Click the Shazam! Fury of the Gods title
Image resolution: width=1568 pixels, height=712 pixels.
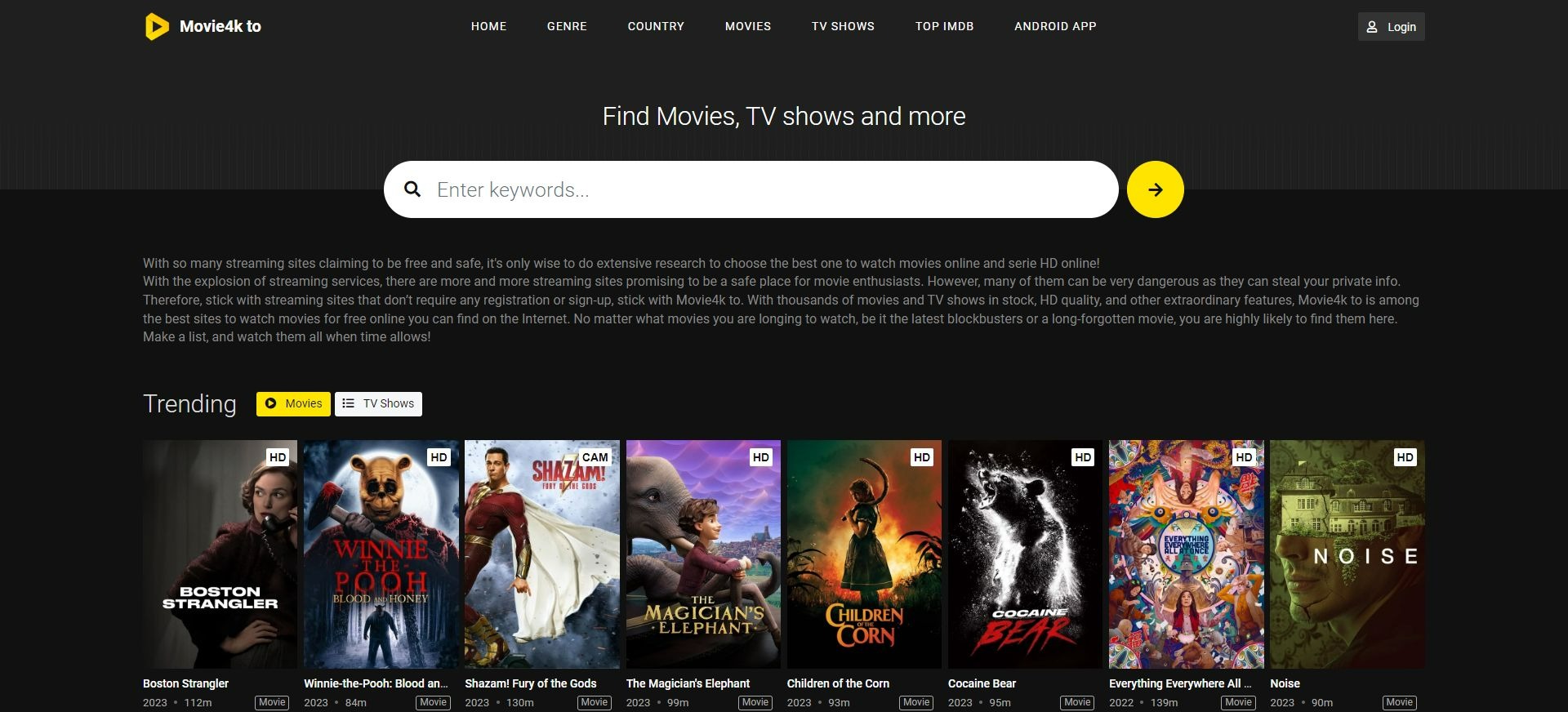coord(531,683)
